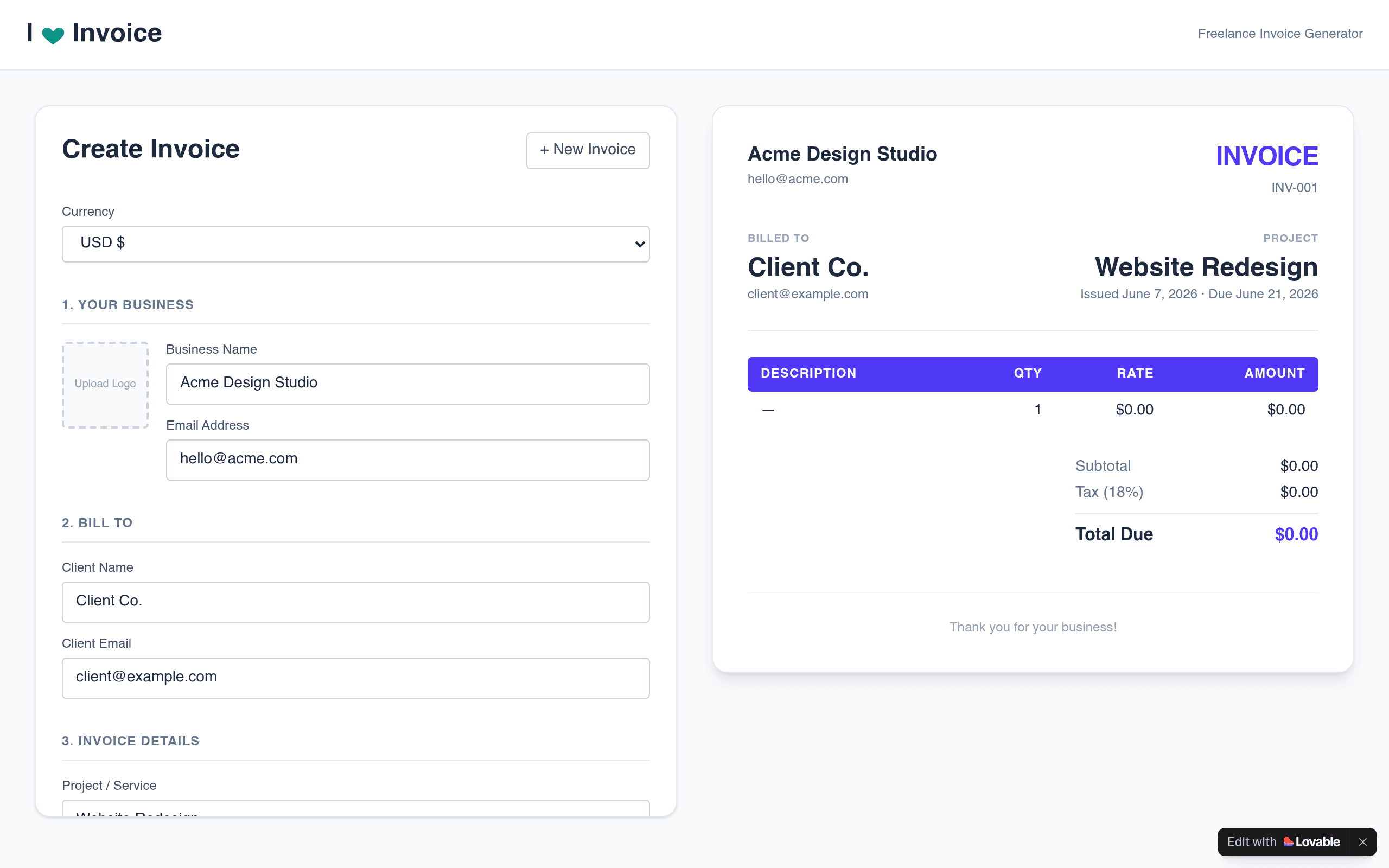
Task: Click the Issued June 7, 2026 date line
Action: [1199, 294]
